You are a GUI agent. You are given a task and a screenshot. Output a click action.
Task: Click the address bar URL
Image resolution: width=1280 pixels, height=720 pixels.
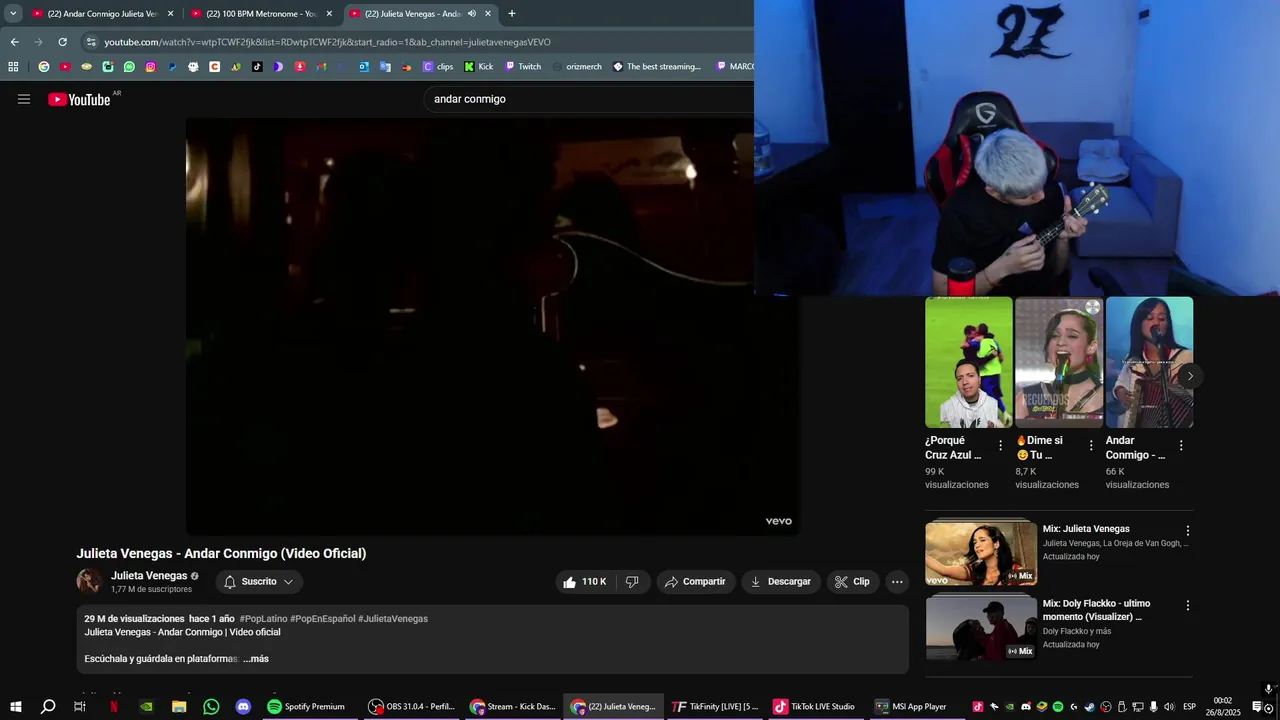[327, 42]
